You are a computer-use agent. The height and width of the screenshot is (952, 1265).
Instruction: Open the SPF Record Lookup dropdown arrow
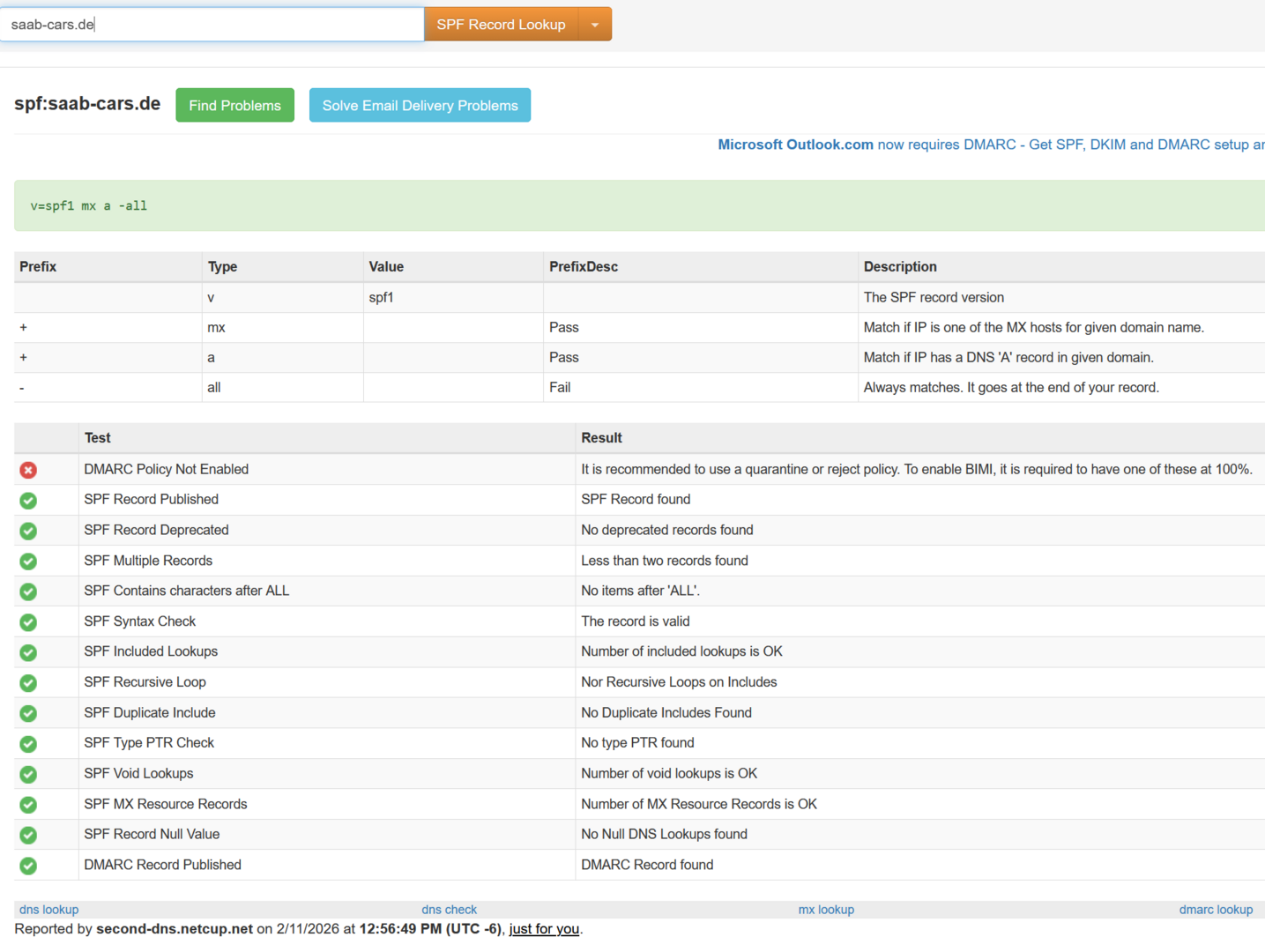point(595,25)
